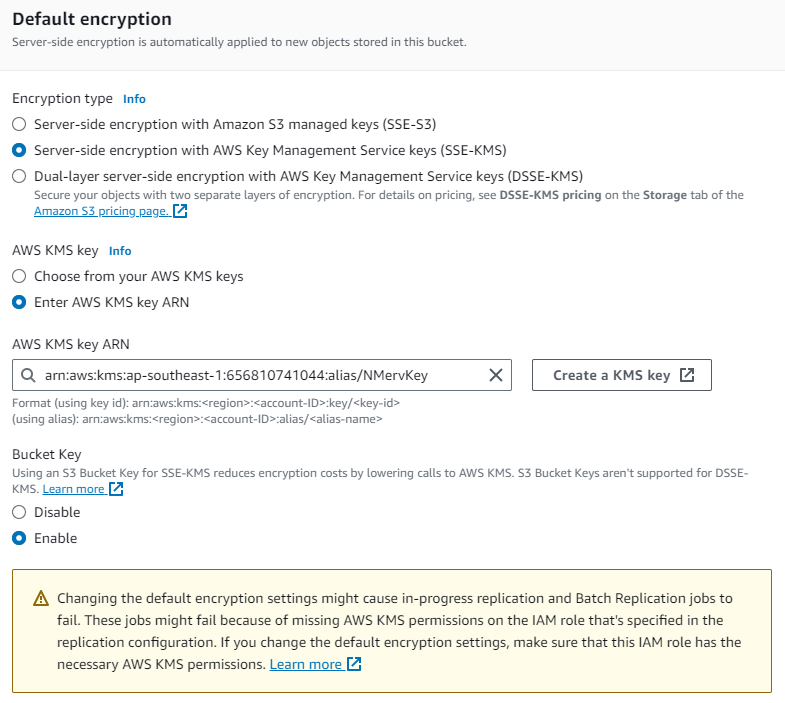This screenshot has width=785, height=703.
Task: Enable the S3 Bucket Key
Action: [19, 538]
